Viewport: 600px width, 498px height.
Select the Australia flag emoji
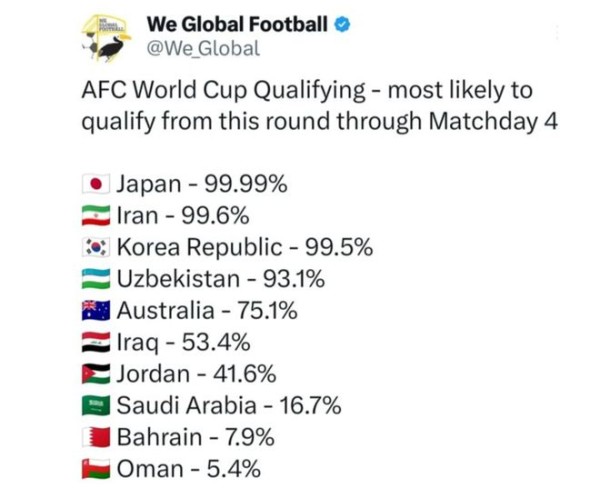point(95,310)
